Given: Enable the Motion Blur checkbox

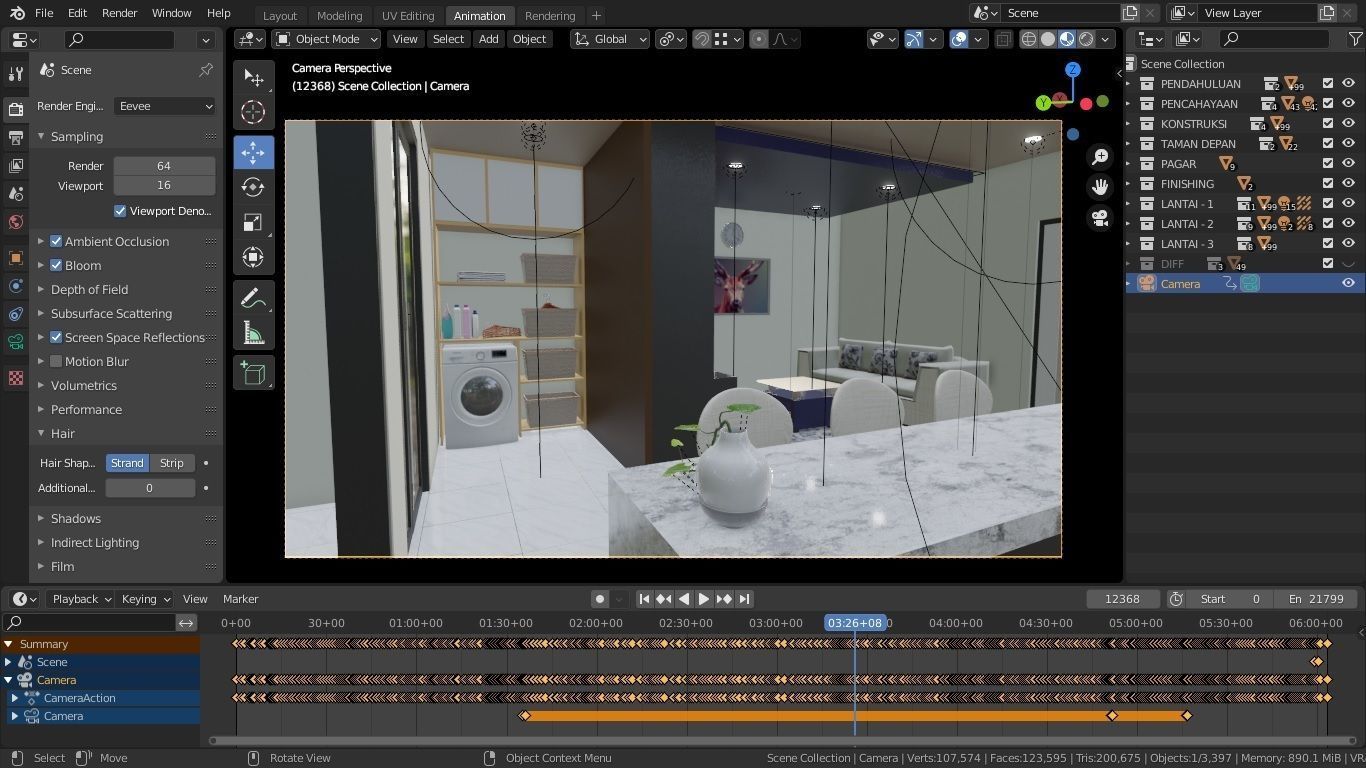Looking at the screenshot, I should pyautogui.click(x=56, y=361).
